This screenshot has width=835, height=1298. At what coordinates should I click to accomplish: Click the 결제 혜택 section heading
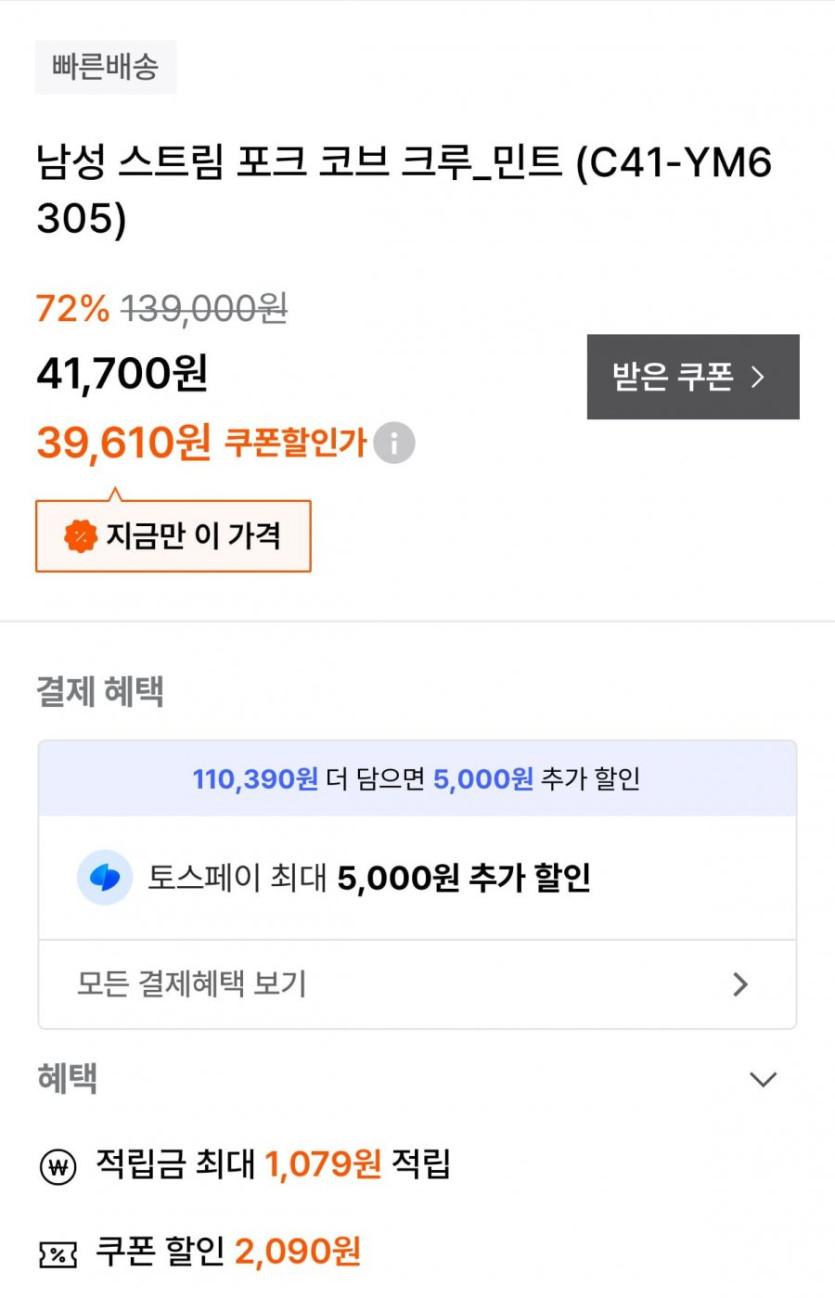[100, 692]
